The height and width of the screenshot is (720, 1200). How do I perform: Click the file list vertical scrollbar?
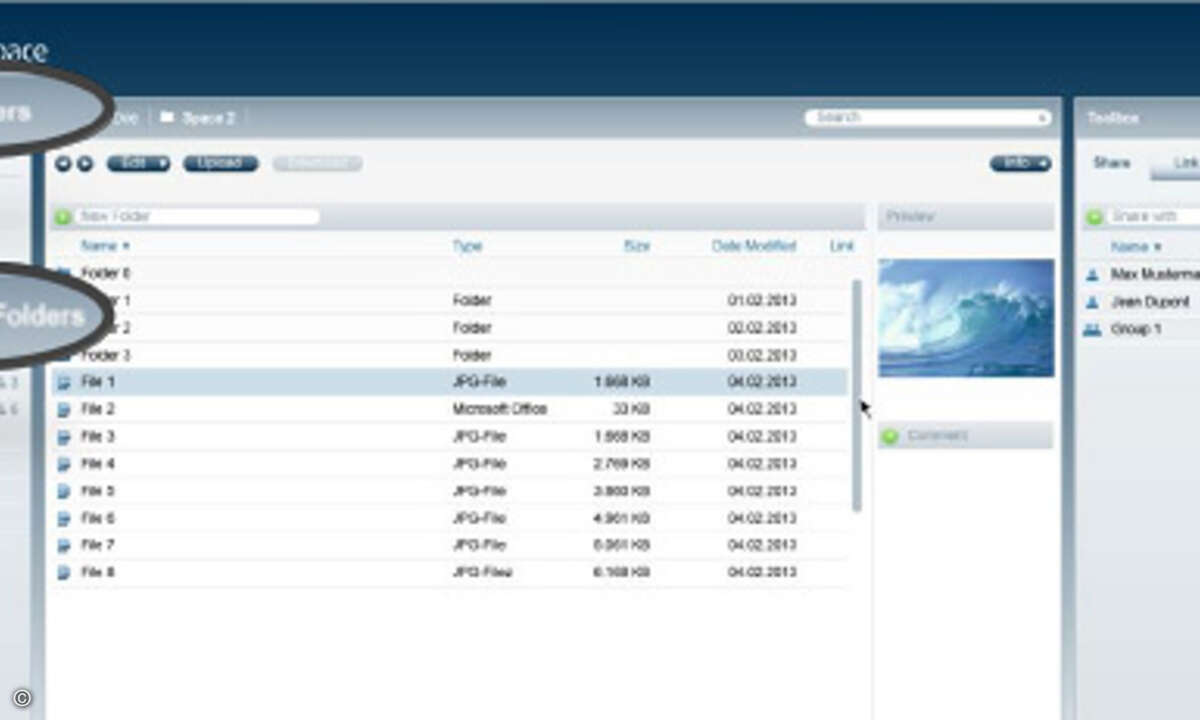click(856, 396)
